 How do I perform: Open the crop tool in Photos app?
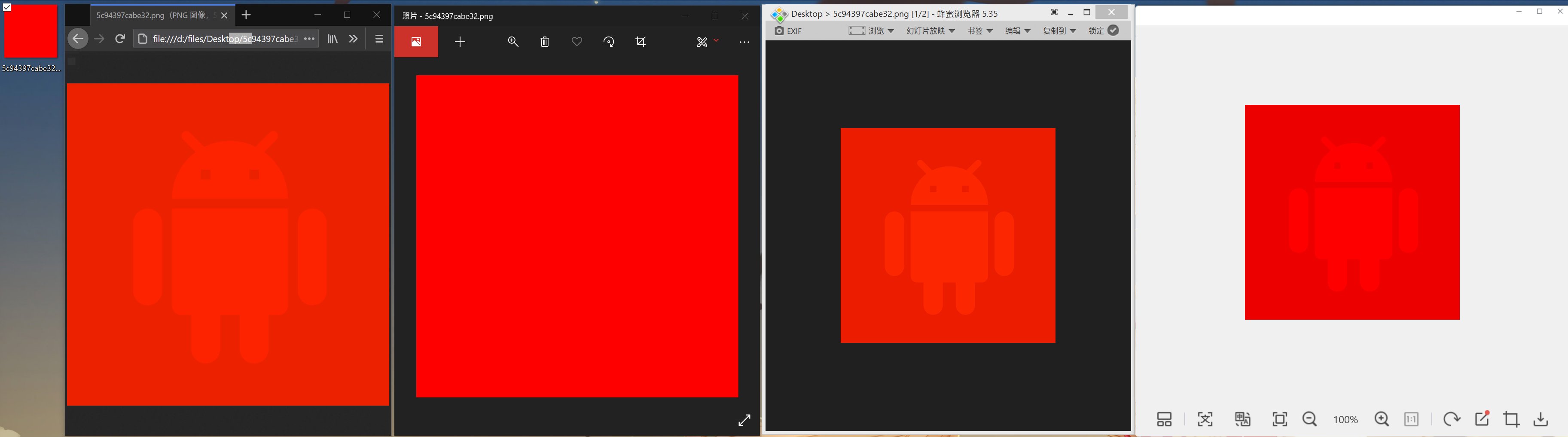pos(641,41)
